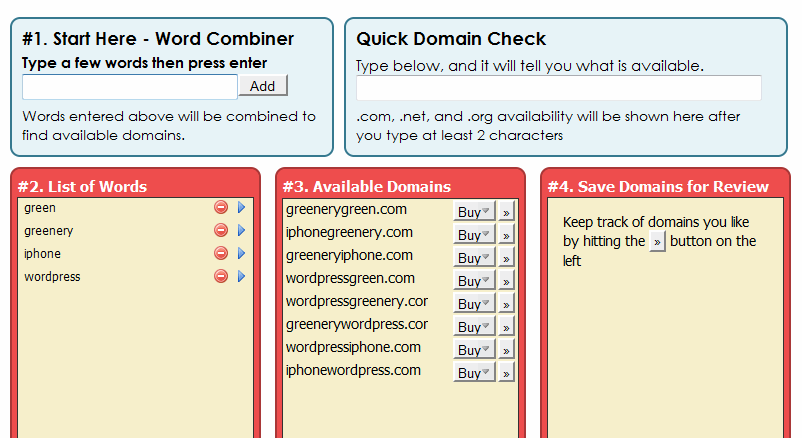Click blue arrow beside wordpress
802x438 pixels.
(241, 276)
